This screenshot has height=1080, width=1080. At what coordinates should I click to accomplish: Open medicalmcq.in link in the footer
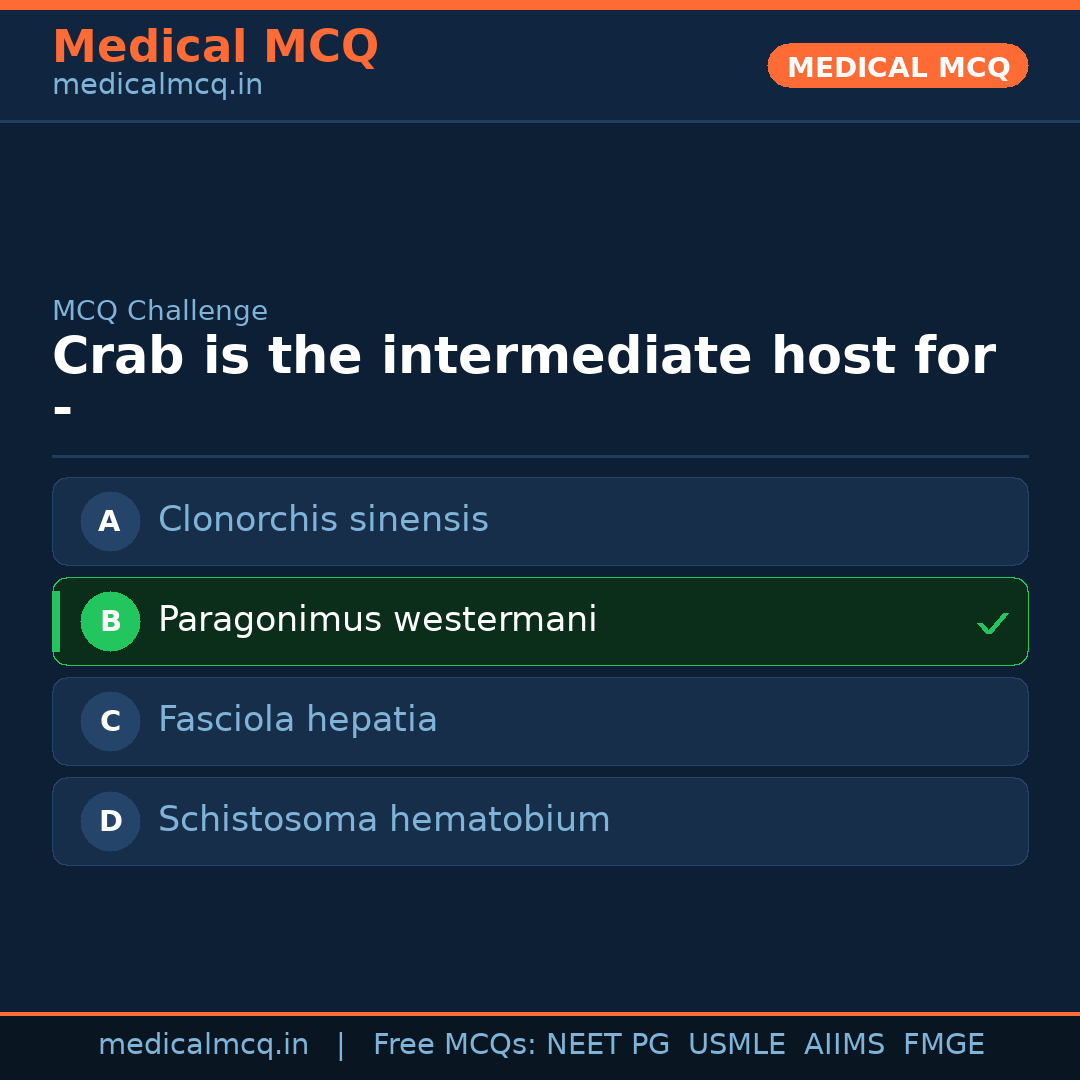pos(203,1045)
